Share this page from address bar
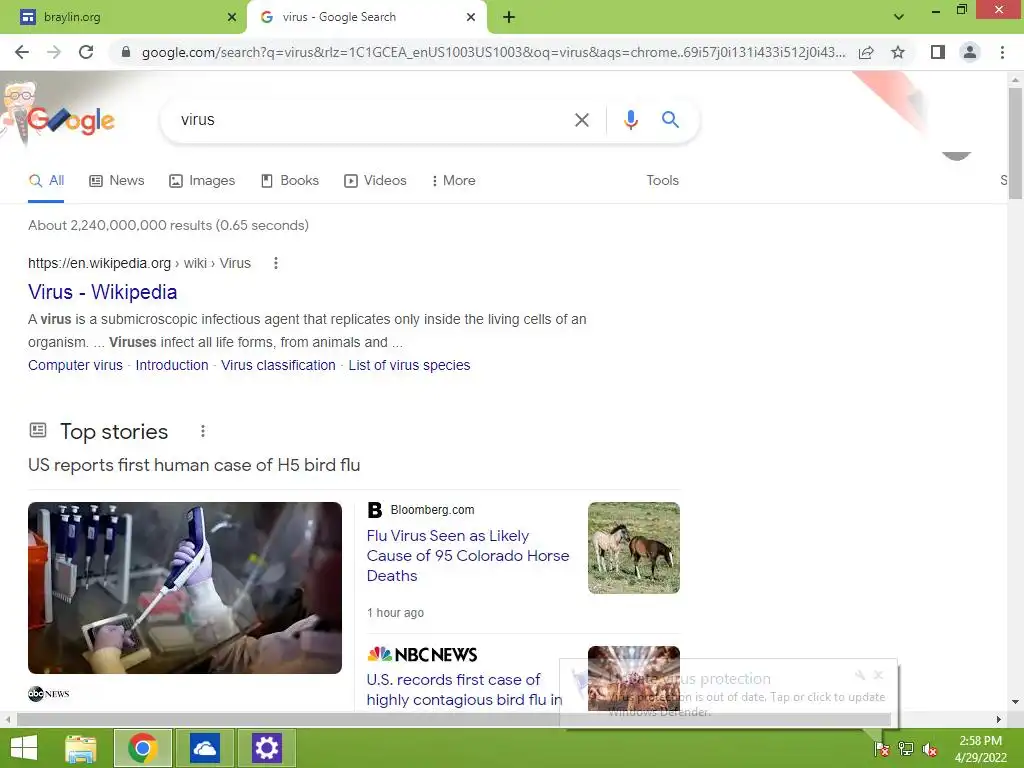The width and height of the screenshot is (1024, 768). (866, 52)
